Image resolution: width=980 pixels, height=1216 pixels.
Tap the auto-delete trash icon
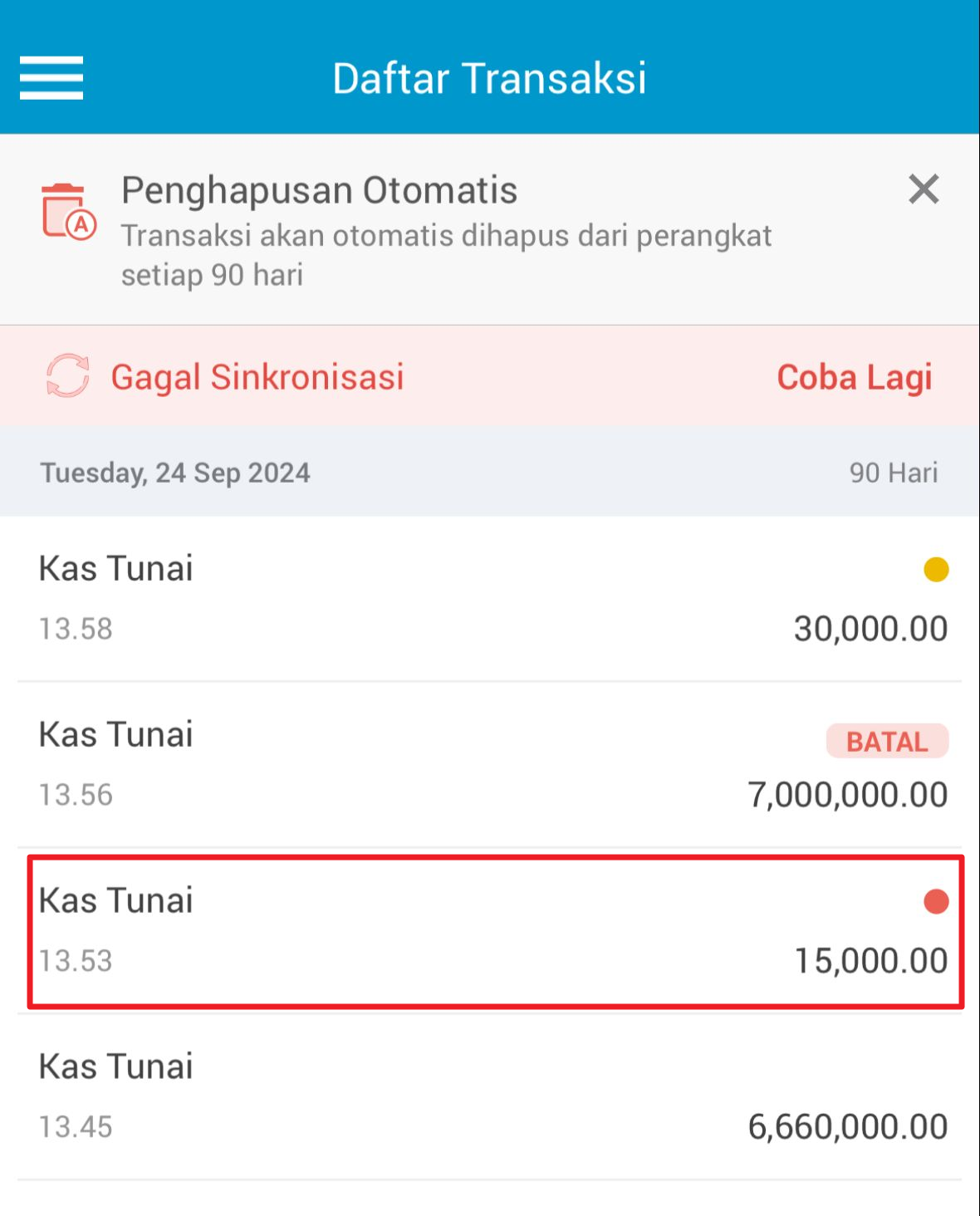click(69, 212)
